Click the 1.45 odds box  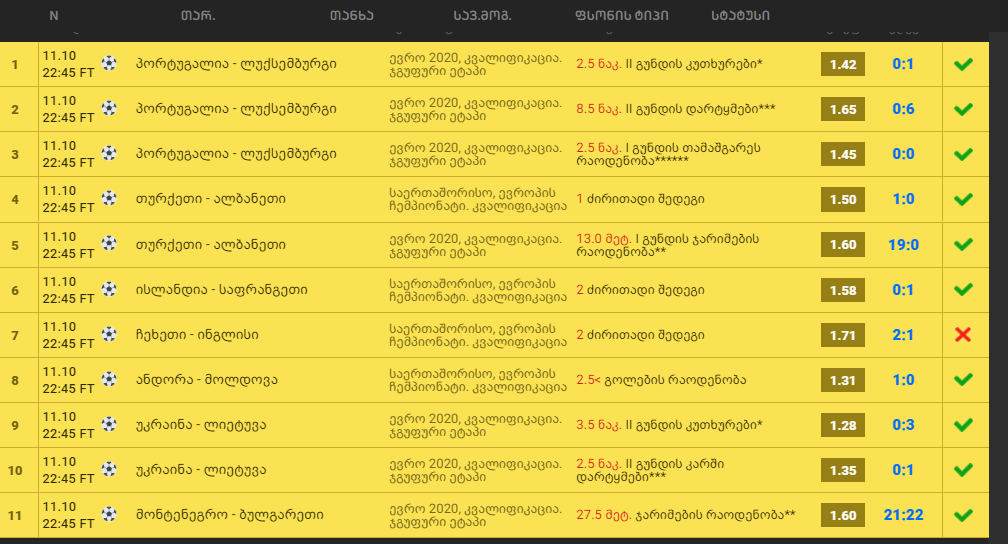[843, 154]
